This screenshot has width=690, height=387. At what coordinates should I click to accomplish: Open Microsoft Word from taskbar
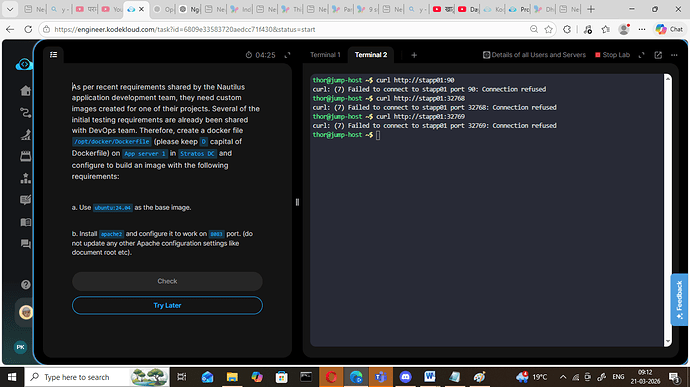[x=430, y=377]
